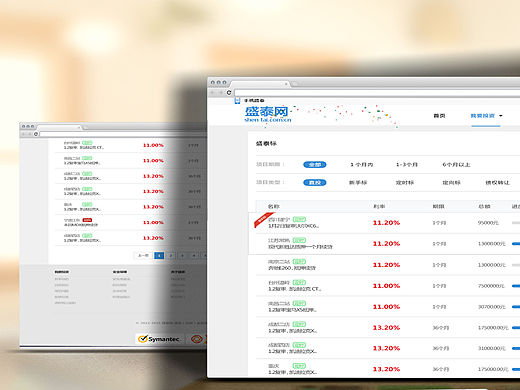Click the red circular badge beside Symantec

[x=197, y=339]
